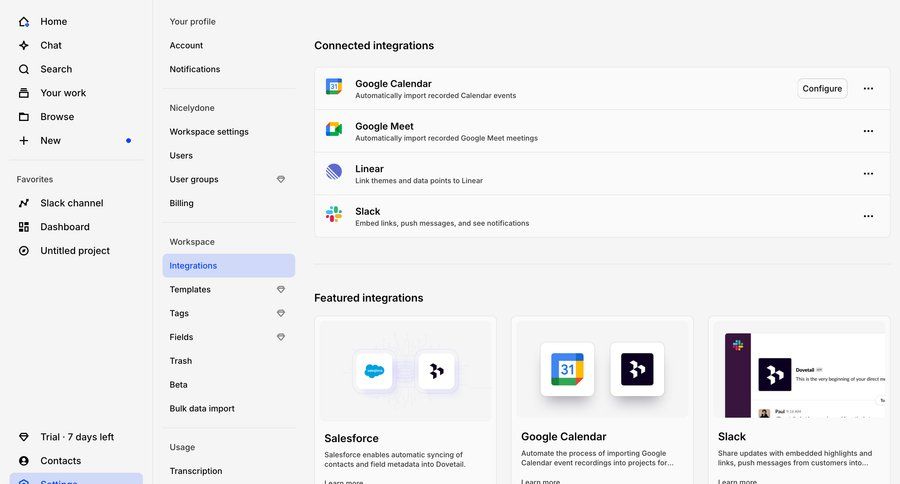Click the Google Calendar integration icon
900x484 pixels.
[x=334, y=87]
